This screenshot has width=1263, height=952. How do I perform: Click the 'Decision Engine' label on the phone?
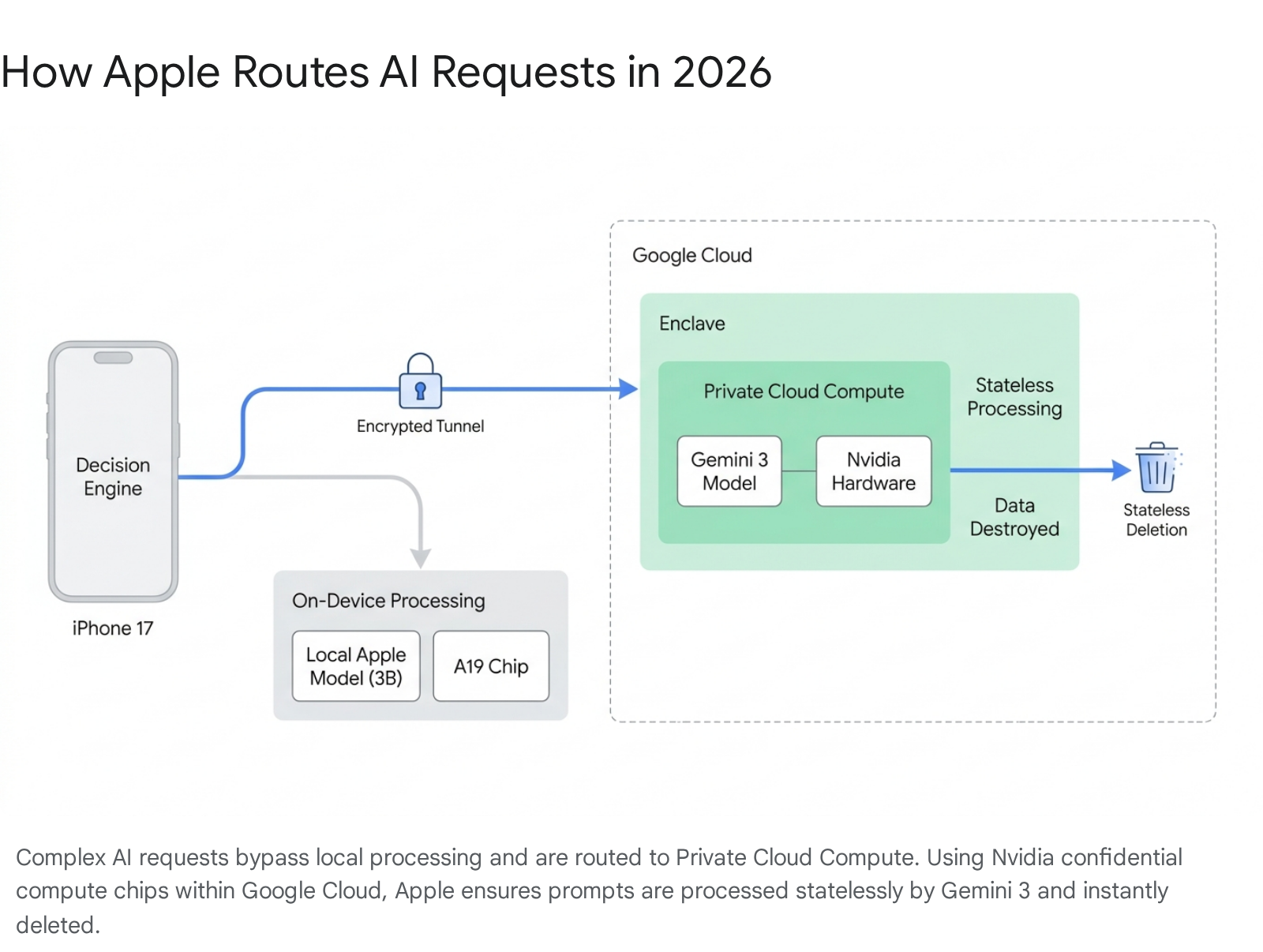pyautogui.click(x=113, y=476)
